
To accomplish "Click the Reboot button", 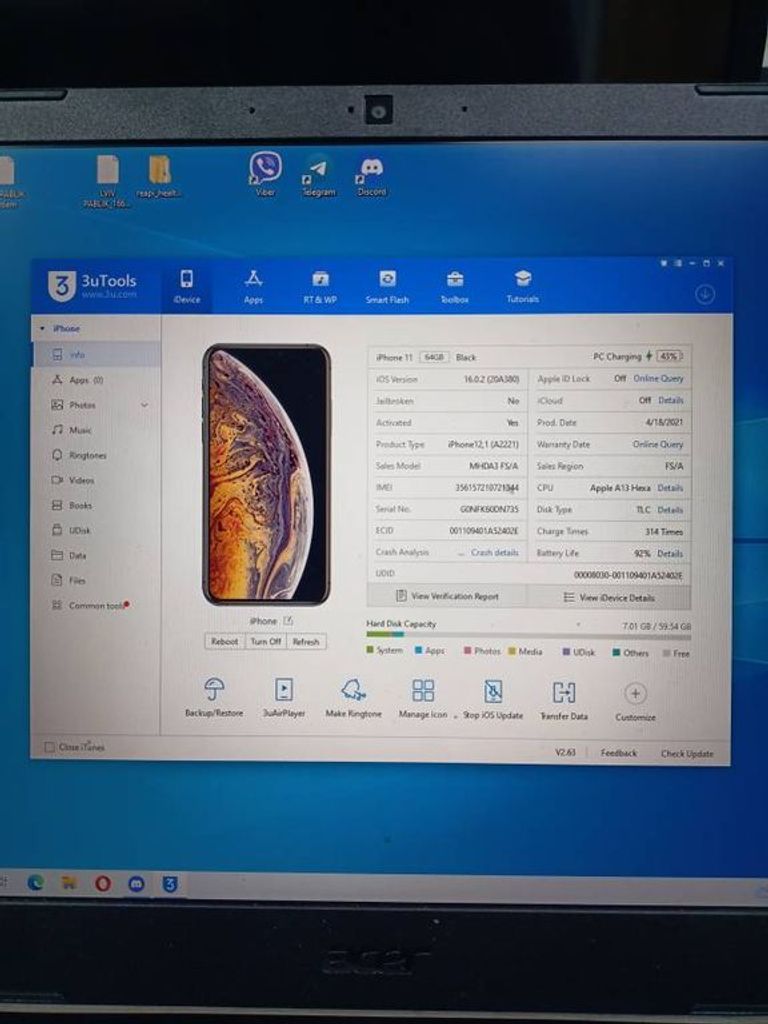I will pos(225,642).
